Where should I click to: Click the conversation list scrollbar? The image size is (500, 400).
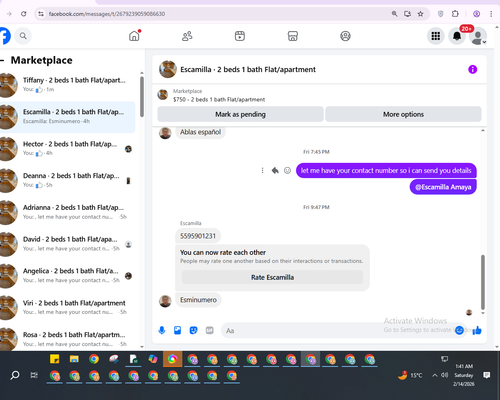click(x=142, y=97)
